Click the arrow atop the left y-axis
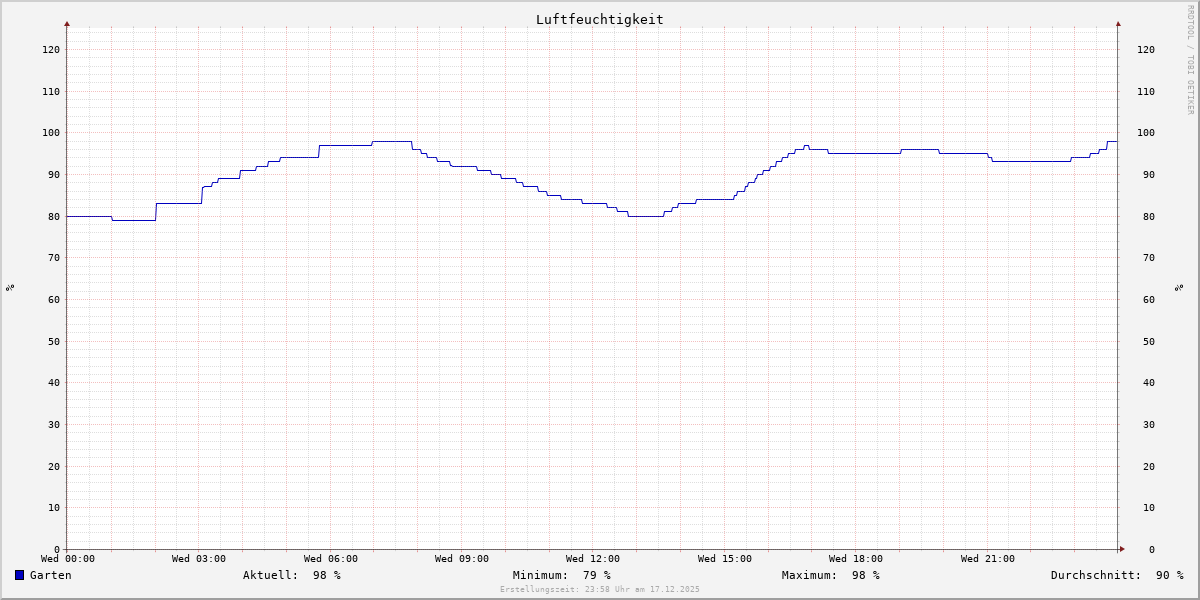 67,23
